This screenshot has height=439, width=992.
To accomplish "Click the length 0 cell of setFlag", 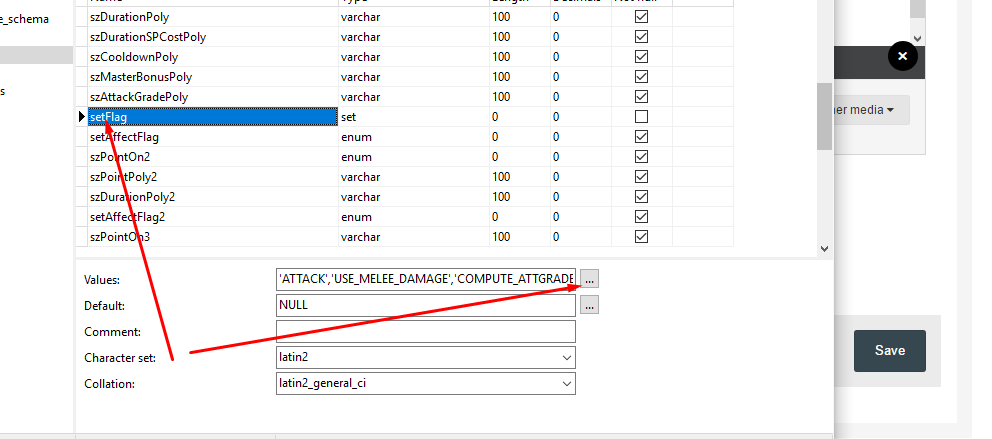I will point(519,117).
